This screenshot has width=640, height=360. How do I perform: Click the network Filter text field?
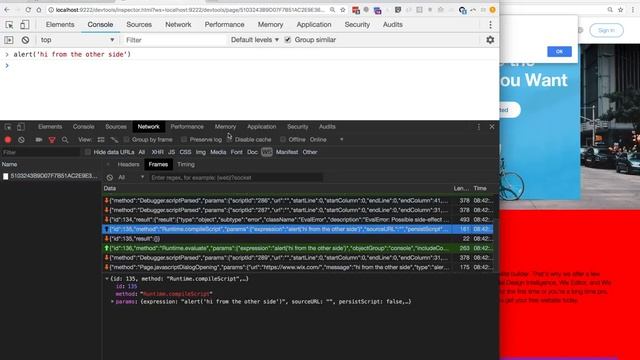(x=40, y=152)
